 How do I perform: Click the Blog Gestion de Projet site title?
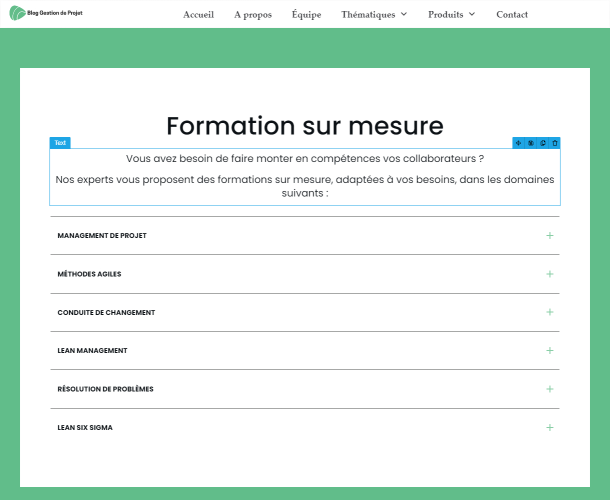pos(55,13)
